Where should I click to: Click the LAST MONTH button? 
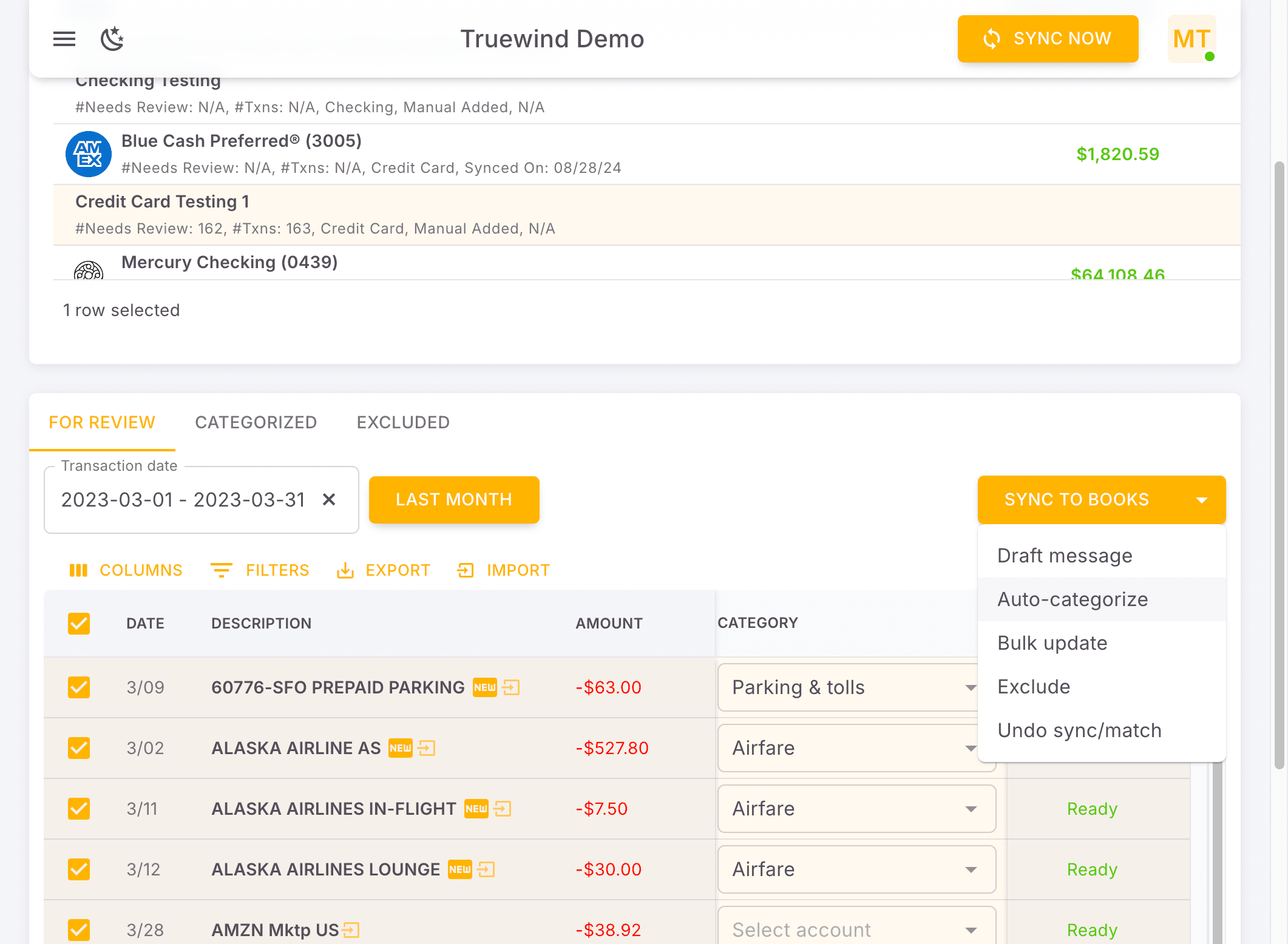pos(454,499)
